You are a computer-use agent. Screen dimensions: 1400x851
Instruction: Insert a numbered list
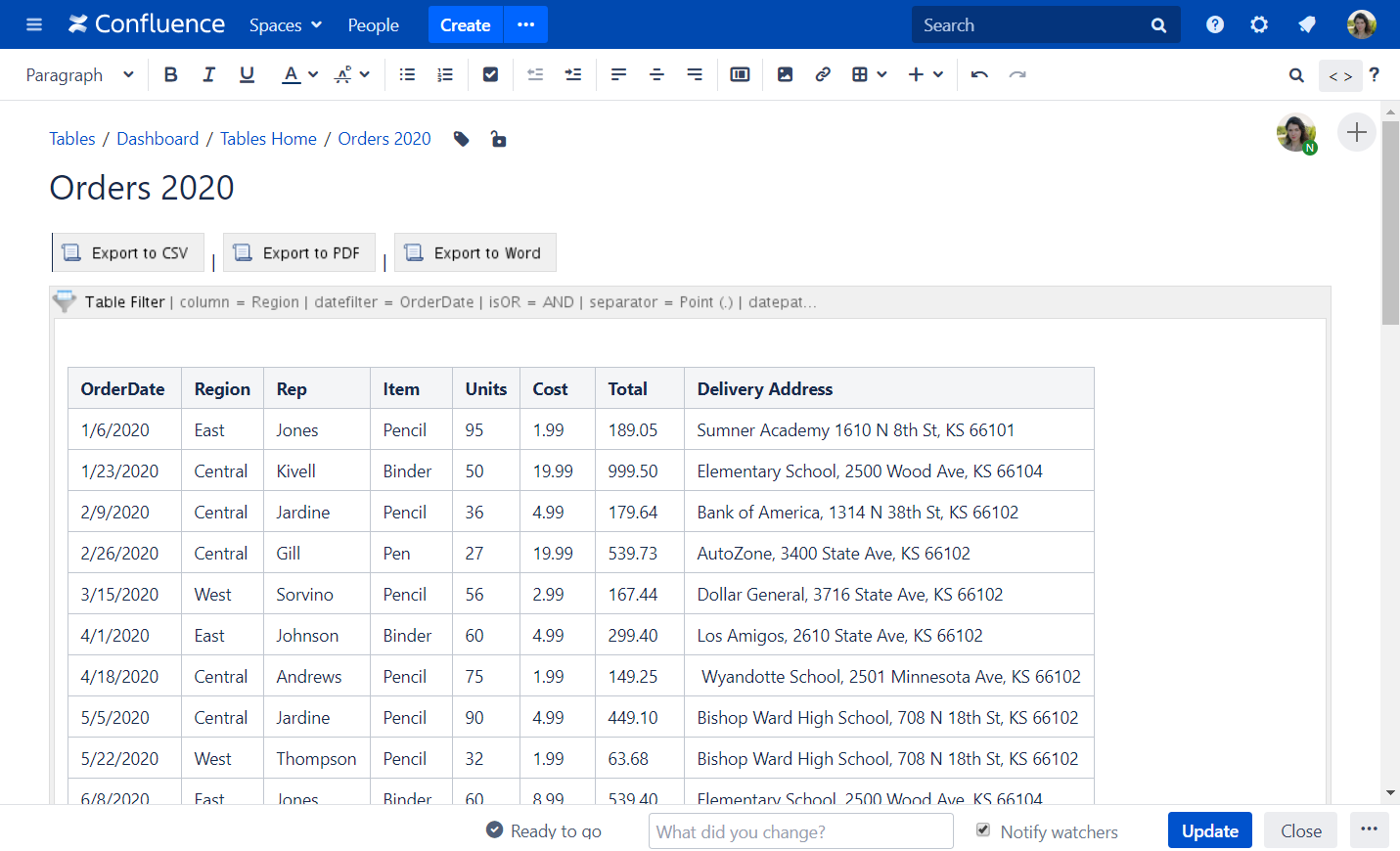coord(445,74)
